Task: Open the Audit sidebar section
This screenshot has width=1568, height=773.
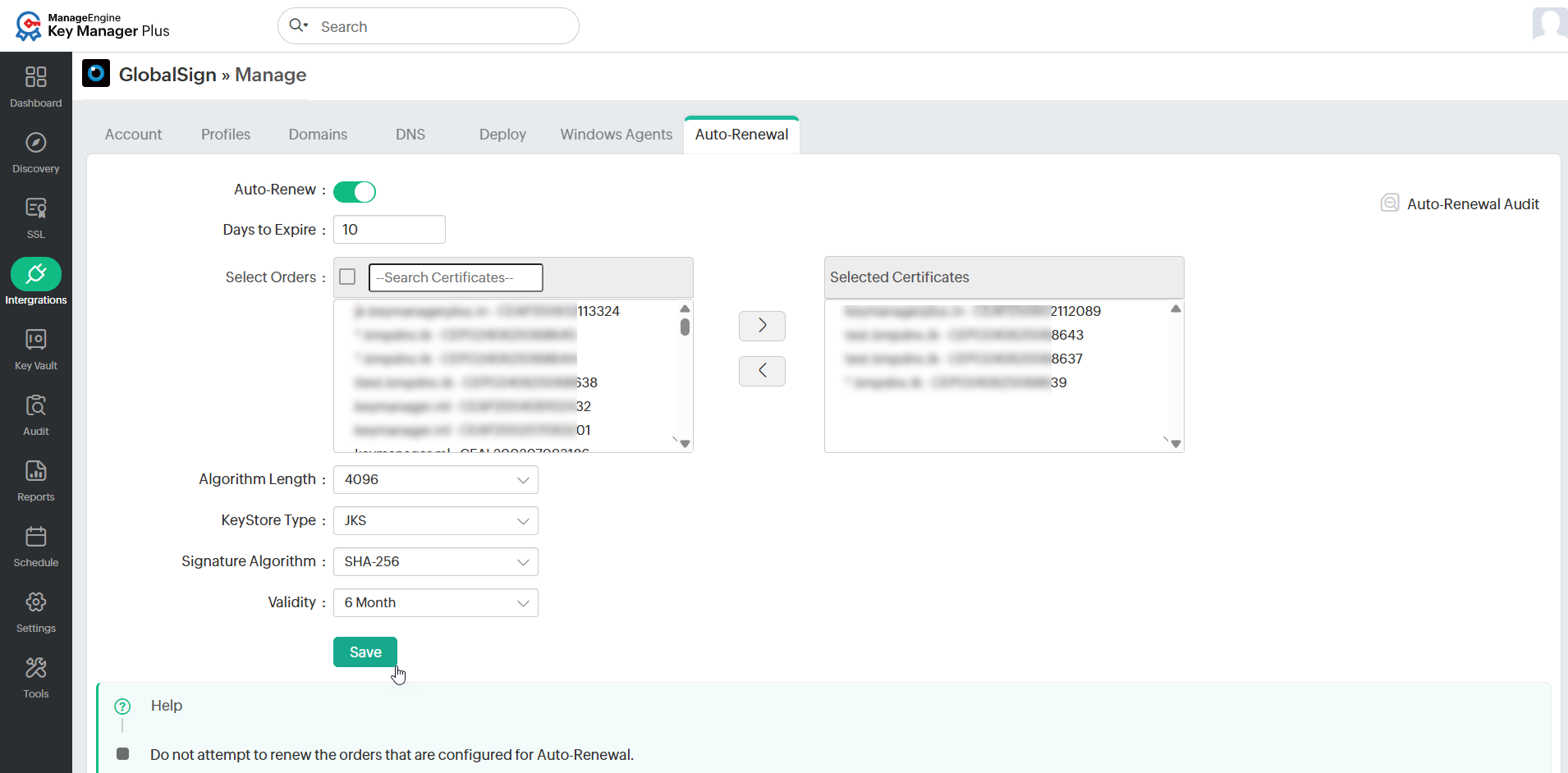Action: [36, 414]
